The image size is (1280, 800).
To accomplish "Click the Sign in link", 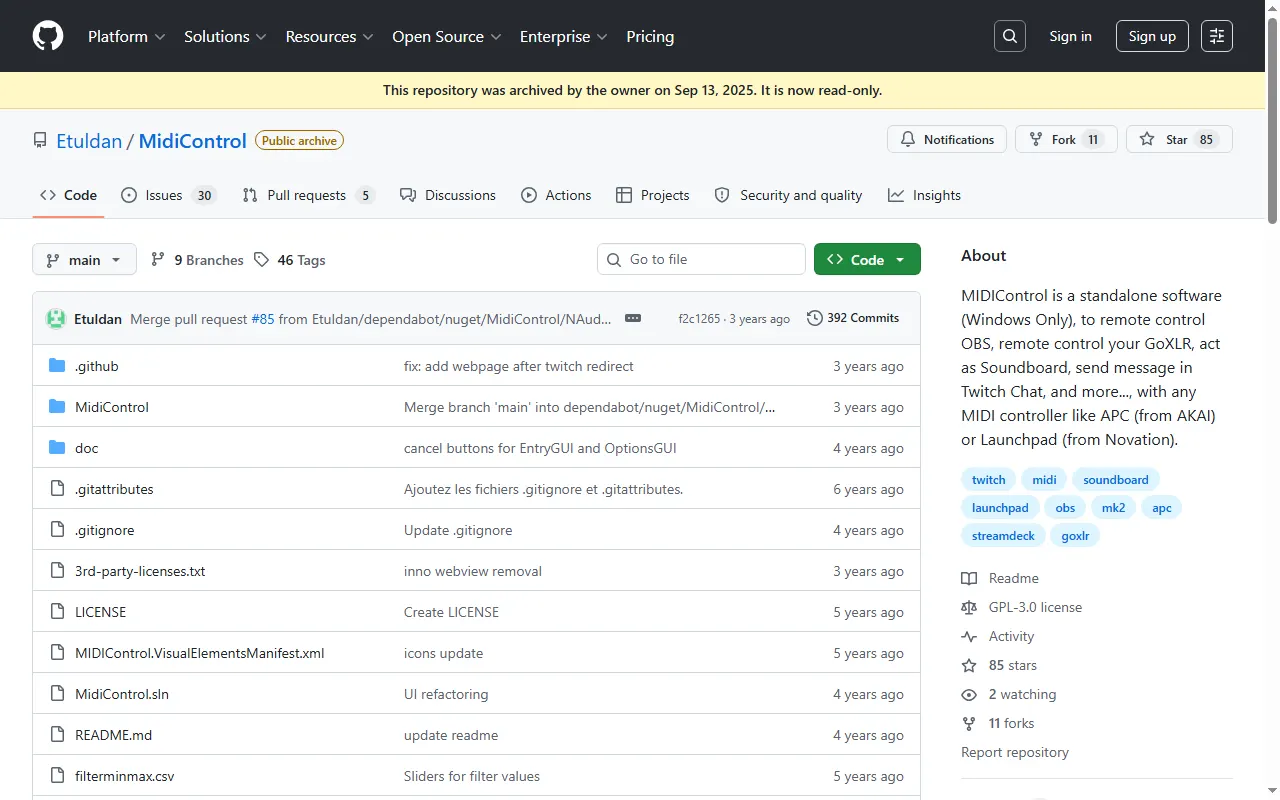I will pos(1070,36).
